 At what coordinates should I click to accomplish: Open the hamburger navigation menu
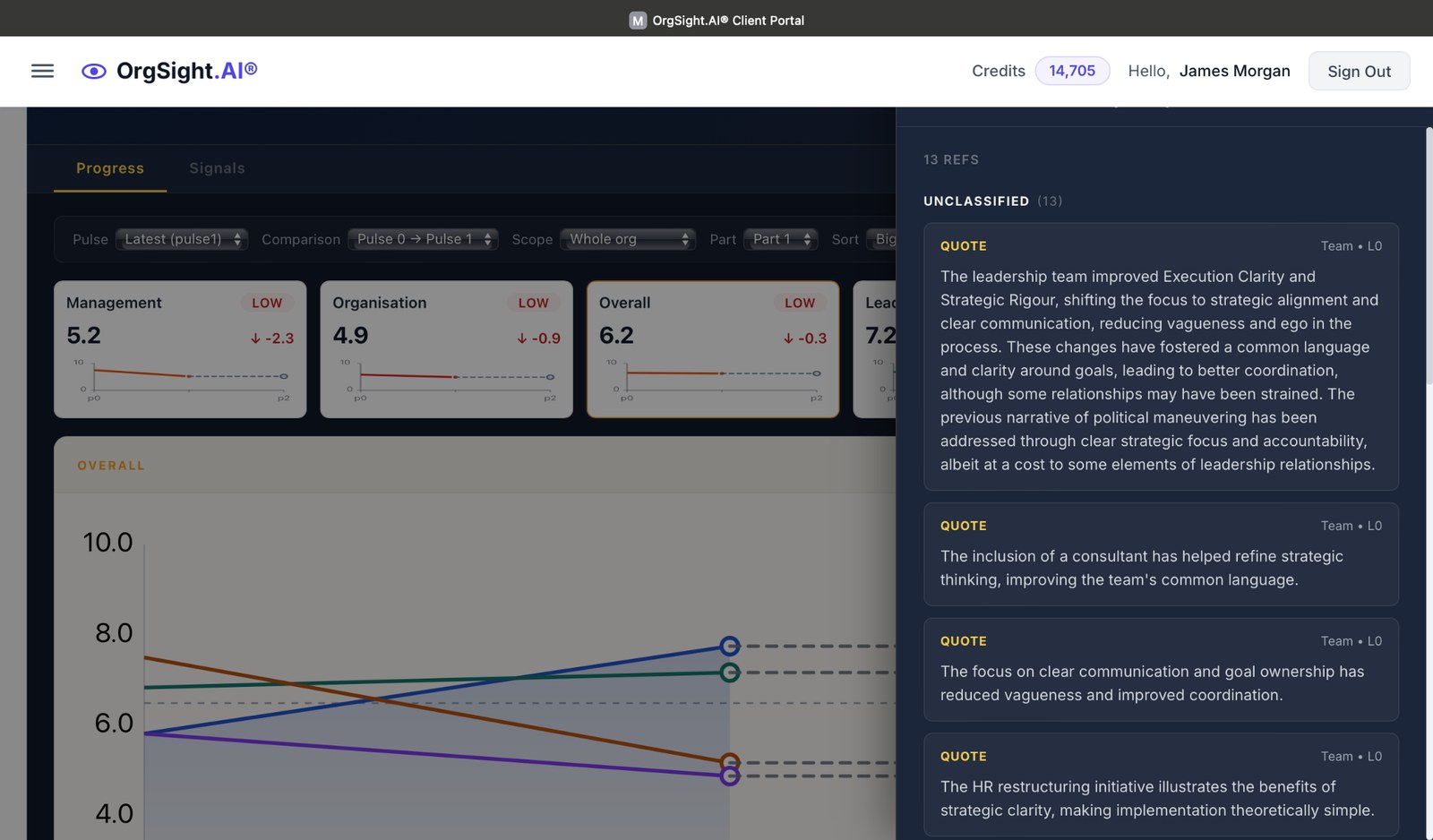42,71
